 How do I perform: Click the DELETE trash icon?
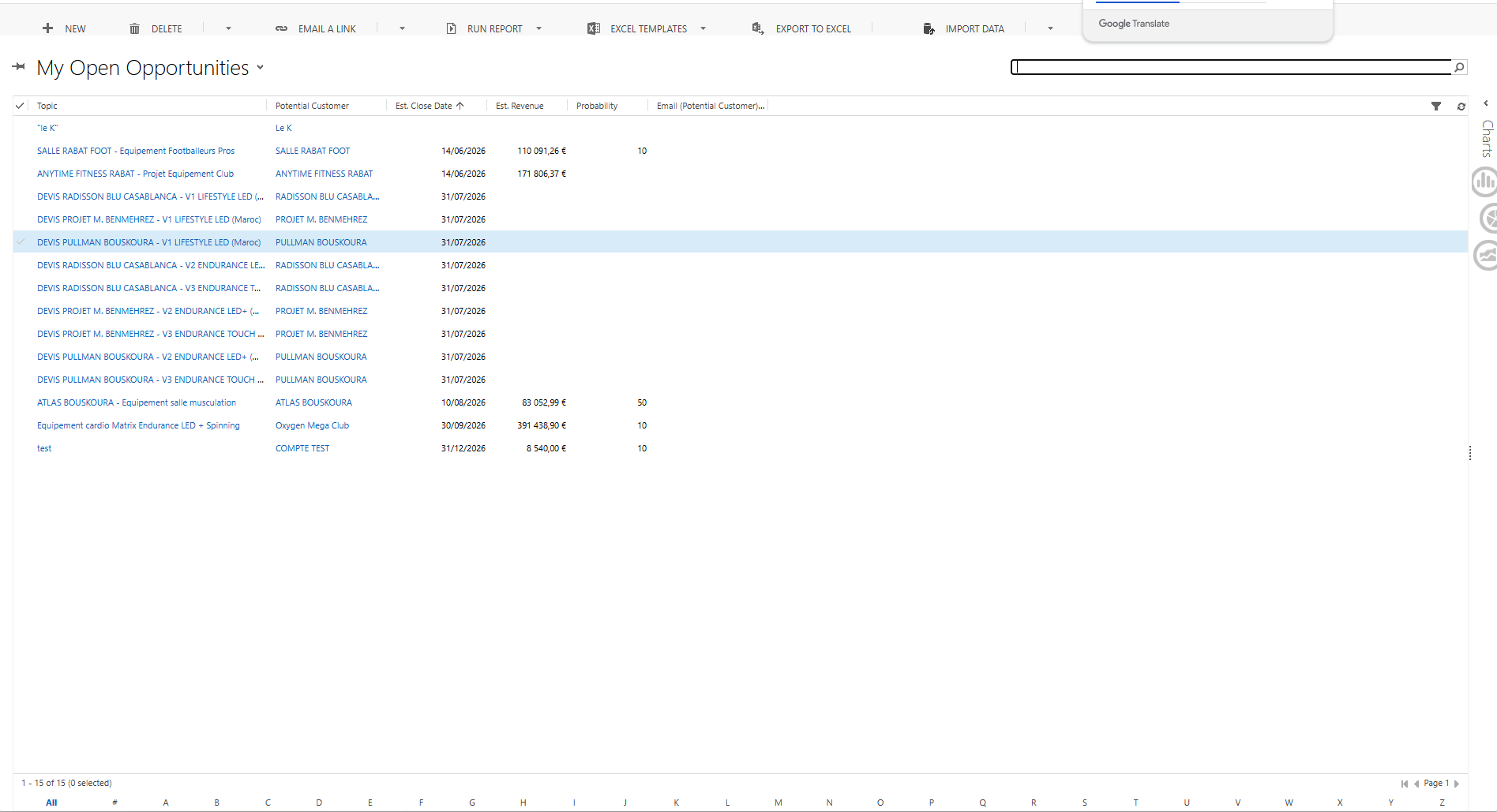click(134, 28)
